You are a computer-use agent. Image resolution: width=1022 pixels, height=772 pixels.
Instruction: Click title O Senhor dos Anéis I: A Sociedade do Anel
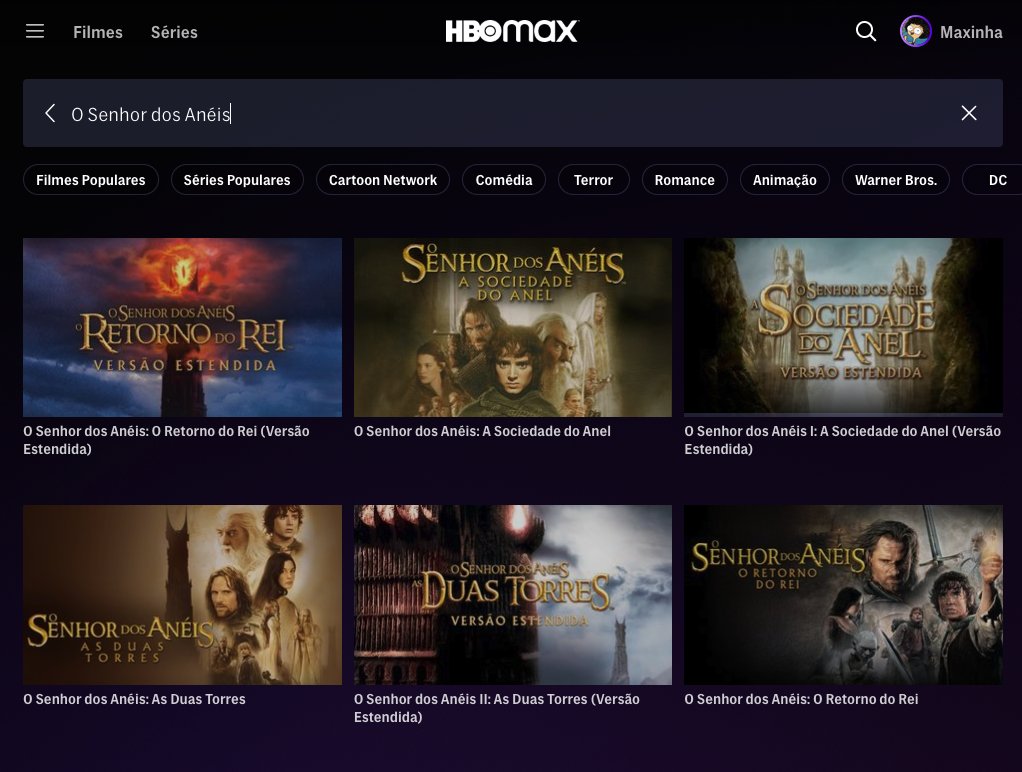(843, 440)
